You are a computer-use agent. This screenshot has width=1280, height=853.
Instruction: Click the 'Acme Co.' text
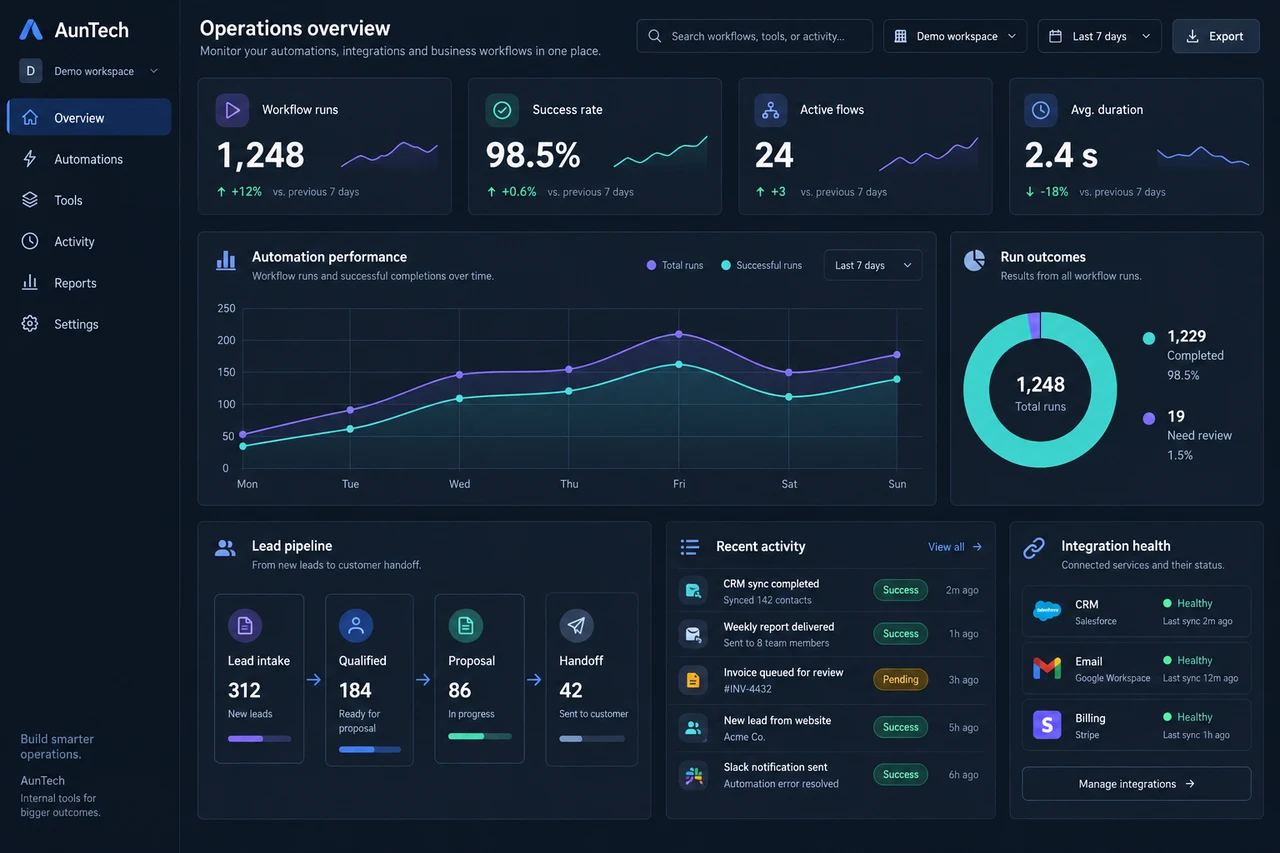coord(744,737)
